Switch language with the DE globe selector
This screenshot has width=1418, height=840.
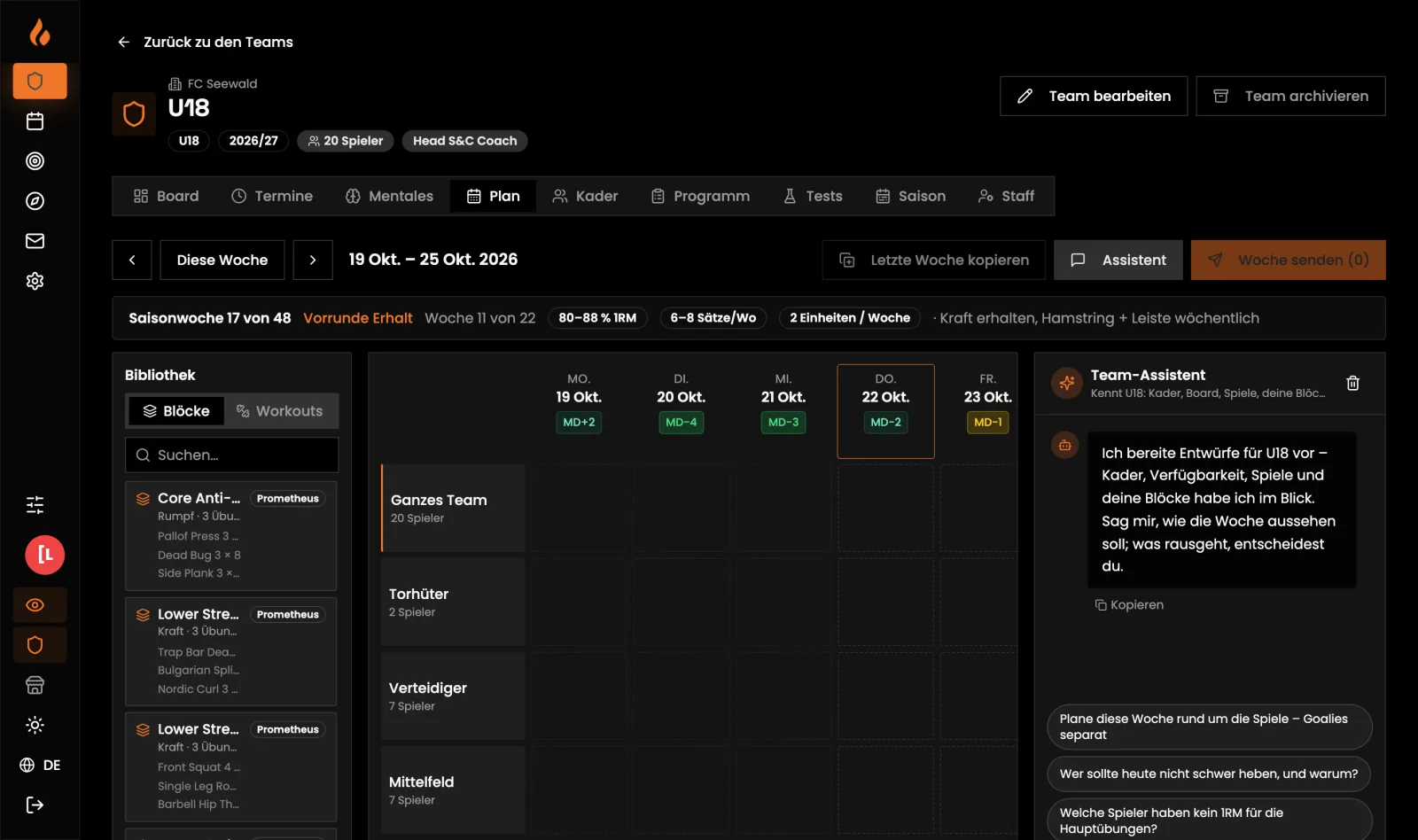(40, 765)
